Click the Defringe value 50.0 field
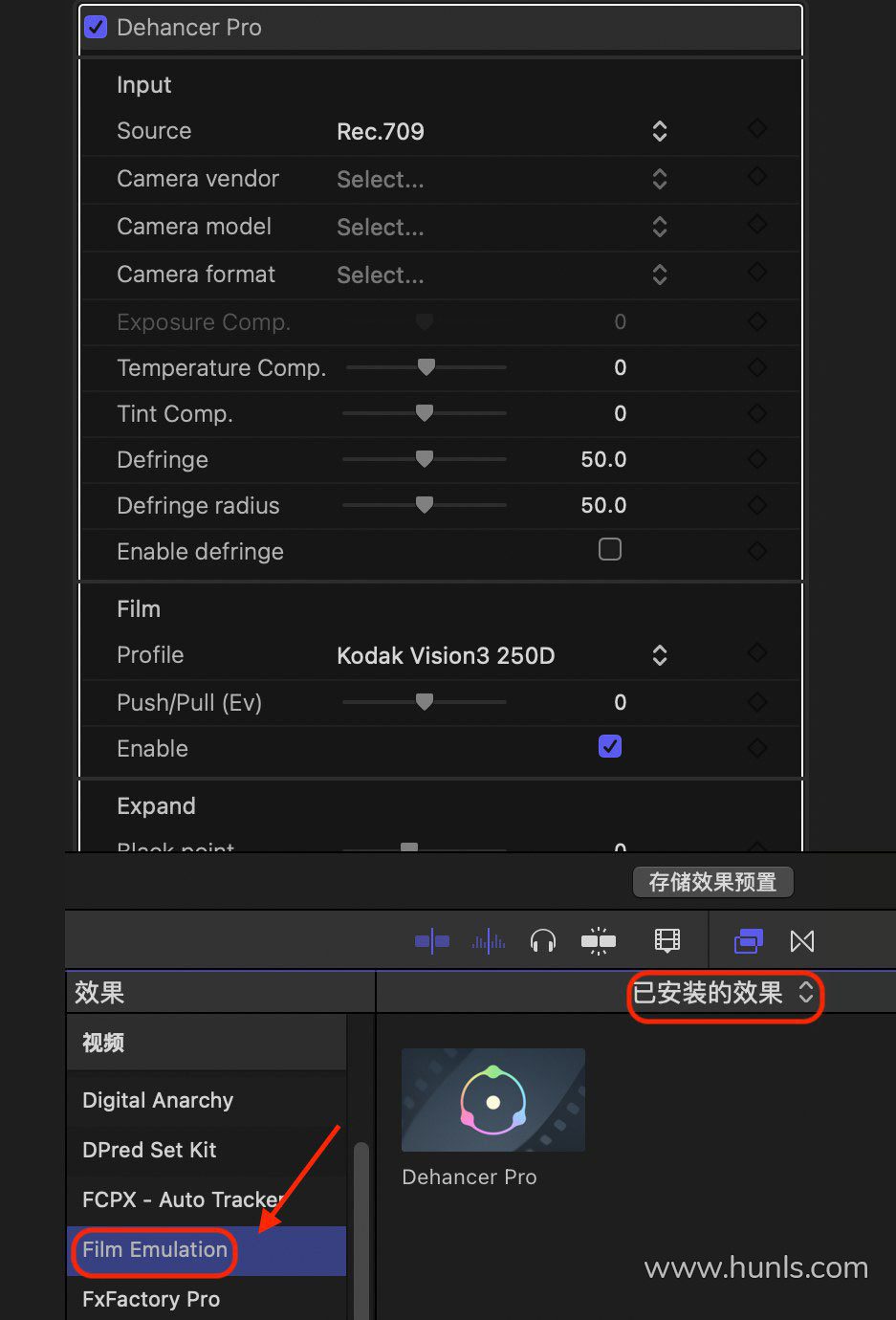Image resolution: width=896 pixels, height=1320 pixels. click(x=603, y=459)
